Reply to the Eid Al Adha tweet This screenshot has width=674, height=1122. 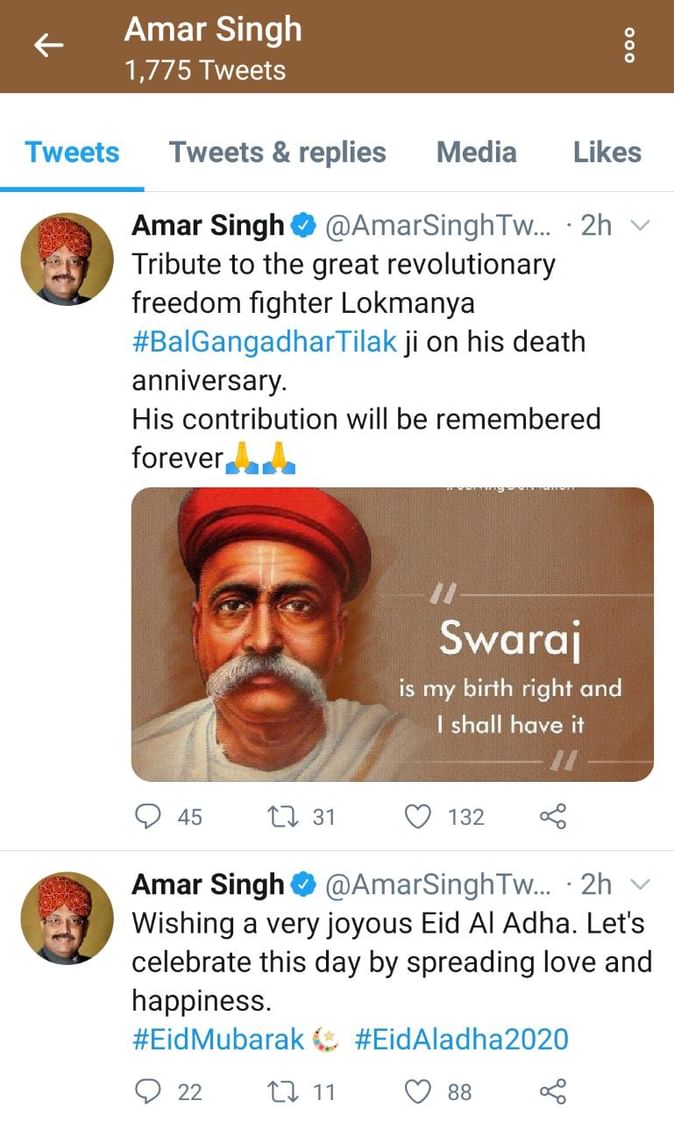(148, 1092)
